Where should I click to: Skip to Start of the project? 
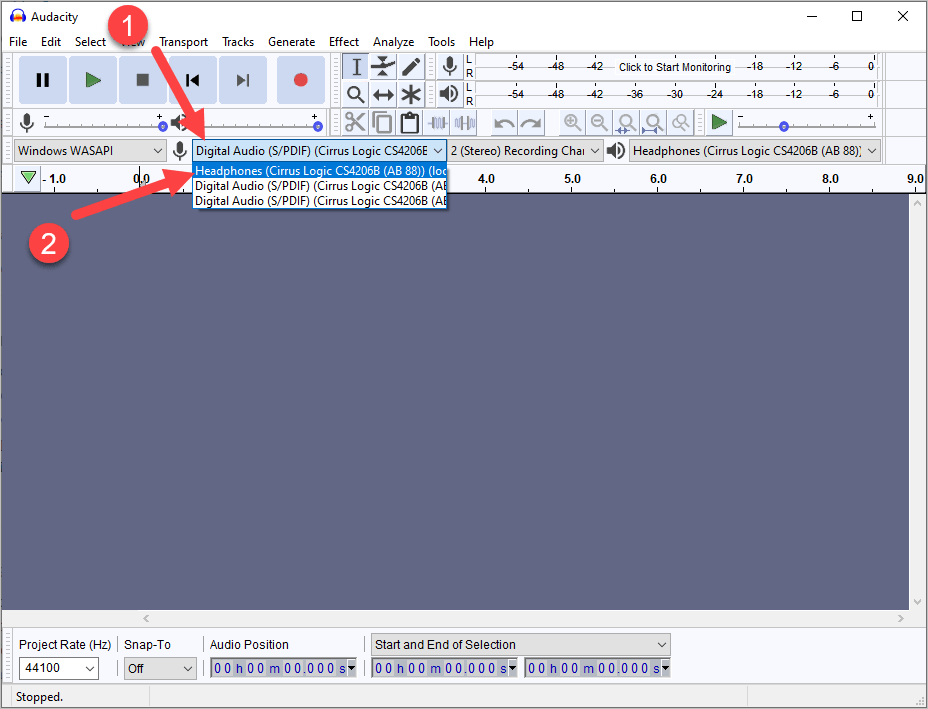tap(192, 80)
